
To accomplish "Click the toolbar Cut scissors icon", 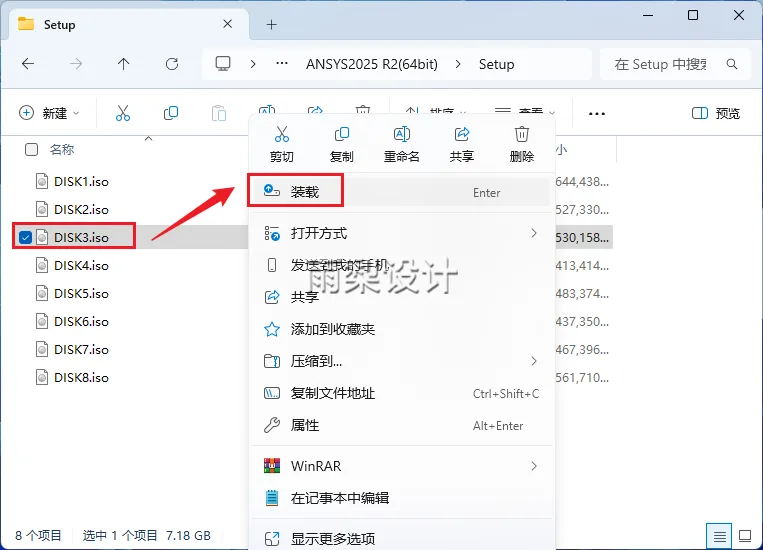I will [123, 113].
